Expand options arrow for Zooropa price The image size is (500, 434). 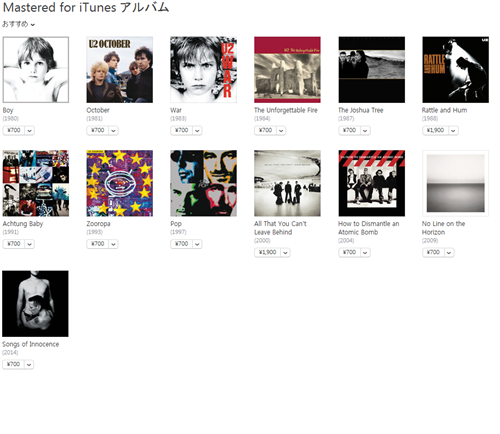click(113, 244)
